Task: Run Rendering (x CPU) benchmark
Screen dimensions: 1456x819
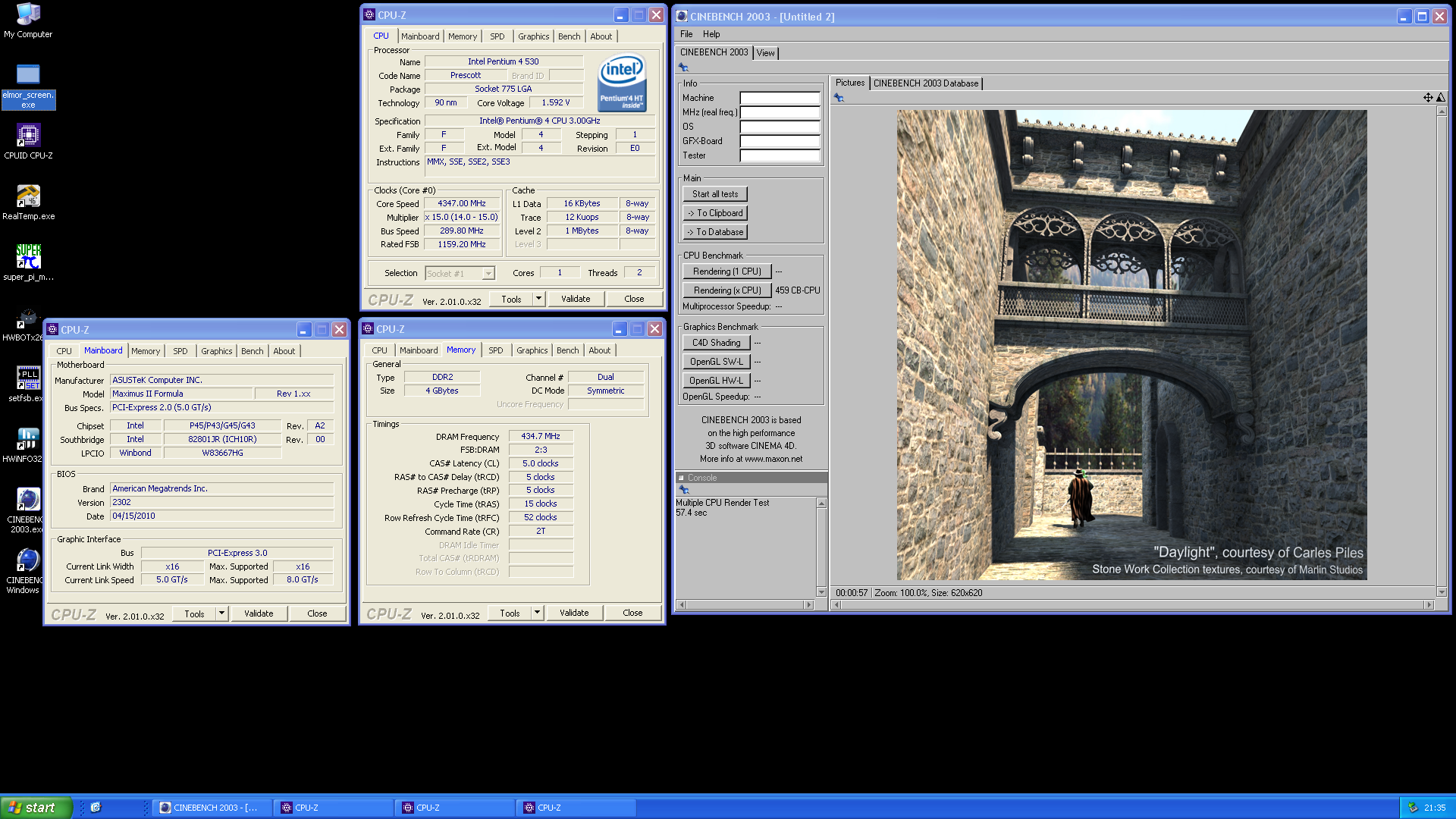Action: (727, 290)
